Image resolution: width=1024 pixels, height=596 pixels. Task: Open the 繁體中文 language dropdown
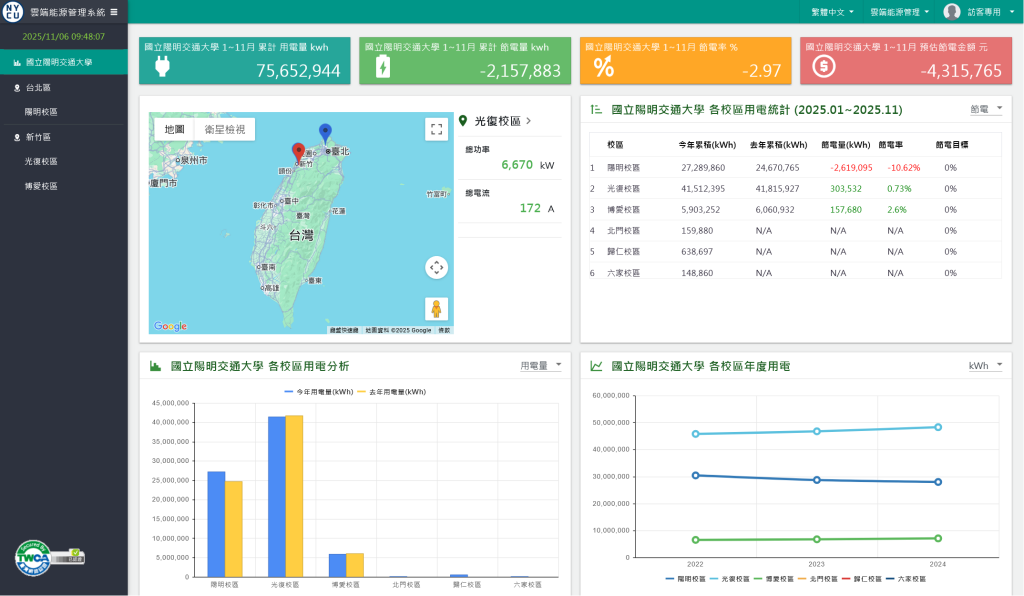(830, 12)
